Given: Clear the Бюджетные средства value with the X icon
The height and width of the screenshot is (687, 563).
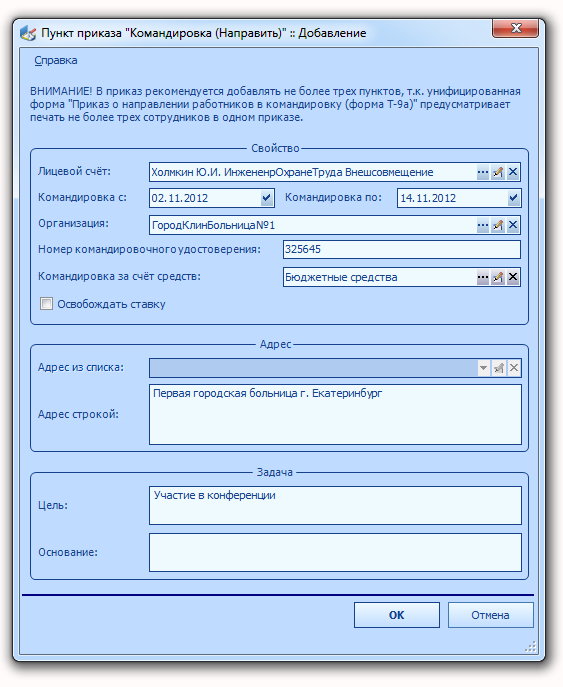Looking at the screenshot, I should (x=513, y=277).
